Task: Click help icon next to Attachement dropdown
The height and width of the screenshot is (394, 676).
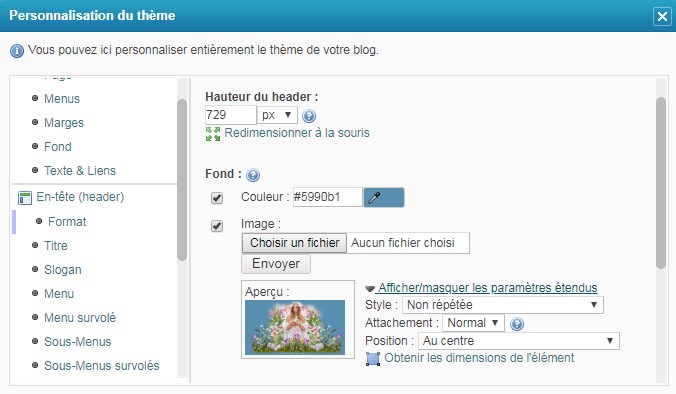Action: (517, 324)
